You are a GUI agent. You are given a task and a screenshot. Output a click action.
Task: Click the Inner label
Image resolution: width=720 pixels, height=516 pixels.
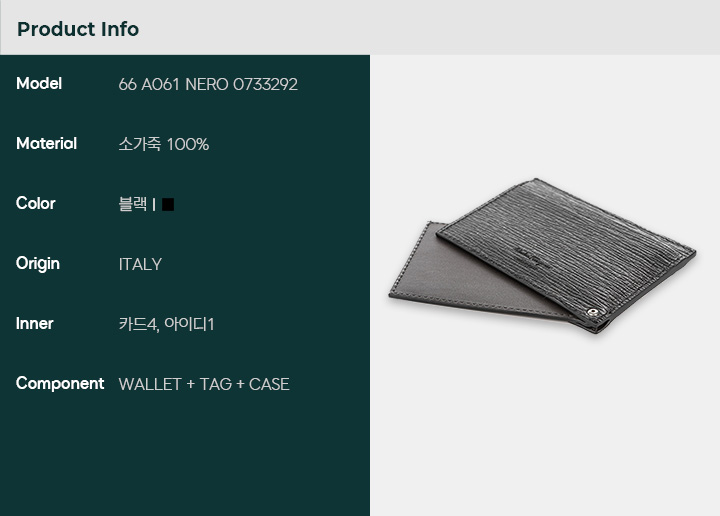(x=34, y=324)
